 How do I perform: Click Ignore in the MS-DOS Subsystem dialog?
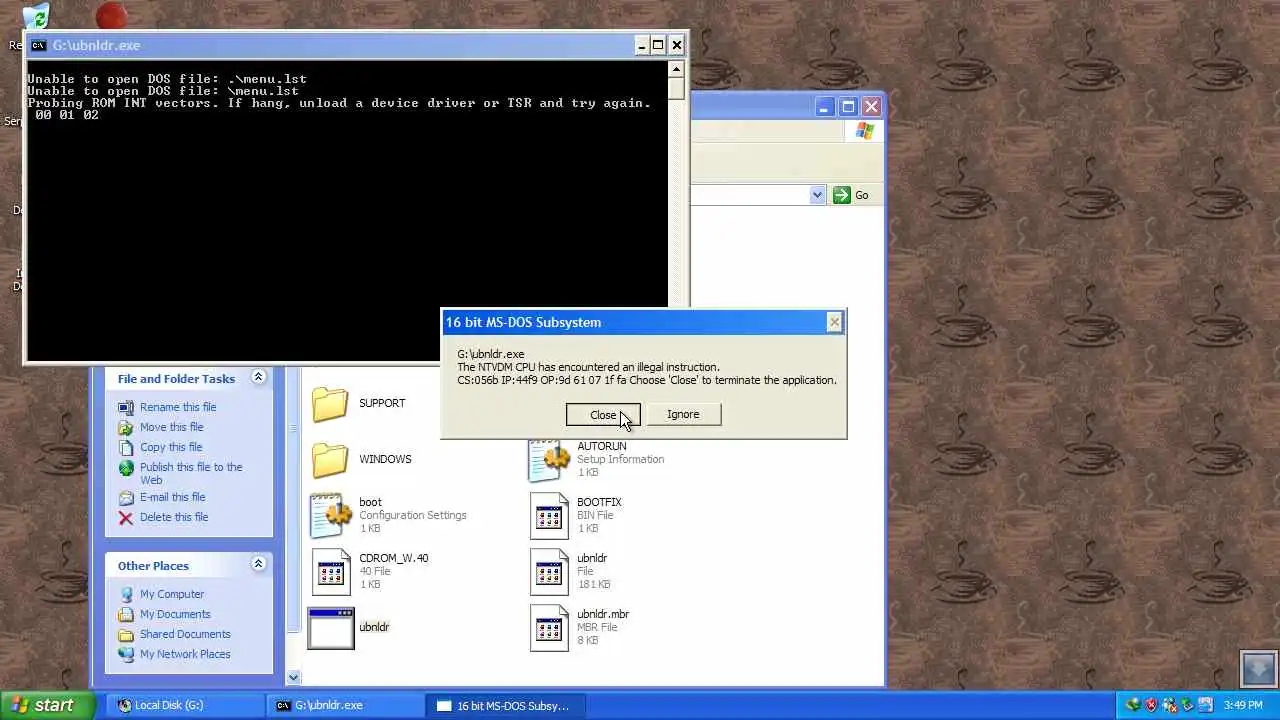click(683, 414)
